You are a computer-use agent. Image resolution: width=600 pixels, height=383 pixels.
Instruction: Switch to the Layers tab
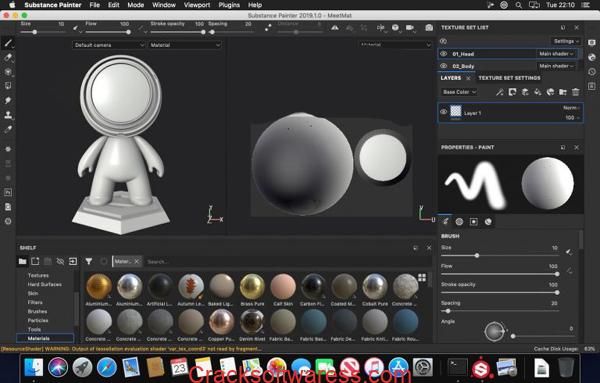coord(451,78)
